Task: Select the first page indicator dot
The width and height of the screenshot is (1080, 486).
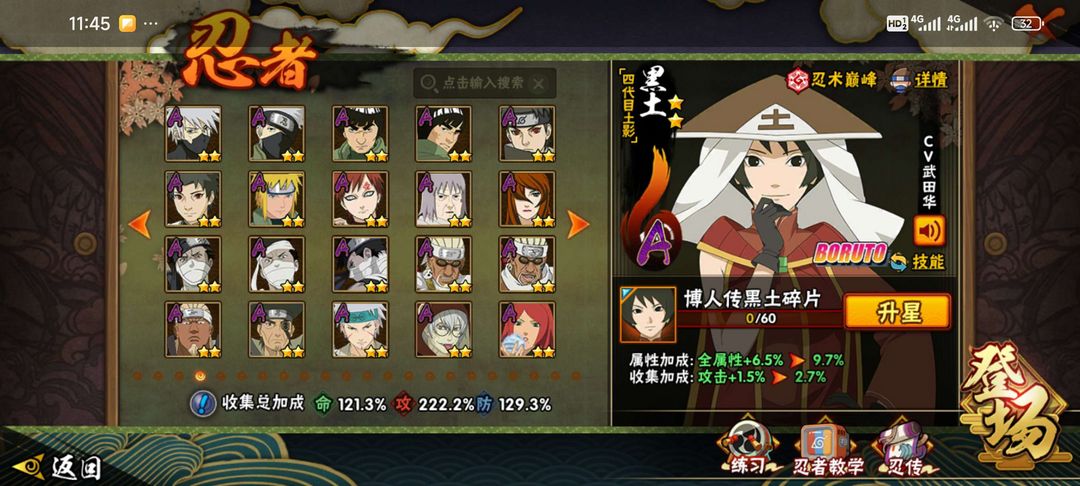Action: [137, 376]
